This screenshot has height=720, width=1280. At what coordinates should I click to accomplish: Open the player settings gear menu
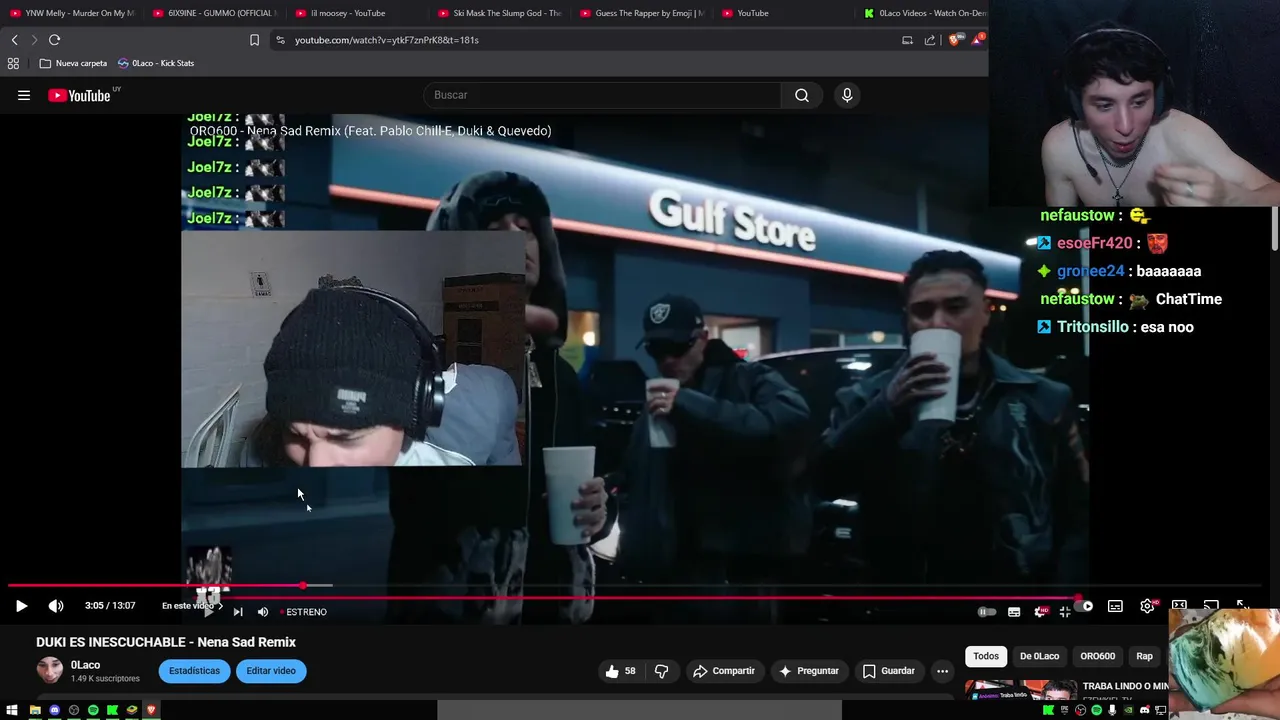[x=1148, y=606]
